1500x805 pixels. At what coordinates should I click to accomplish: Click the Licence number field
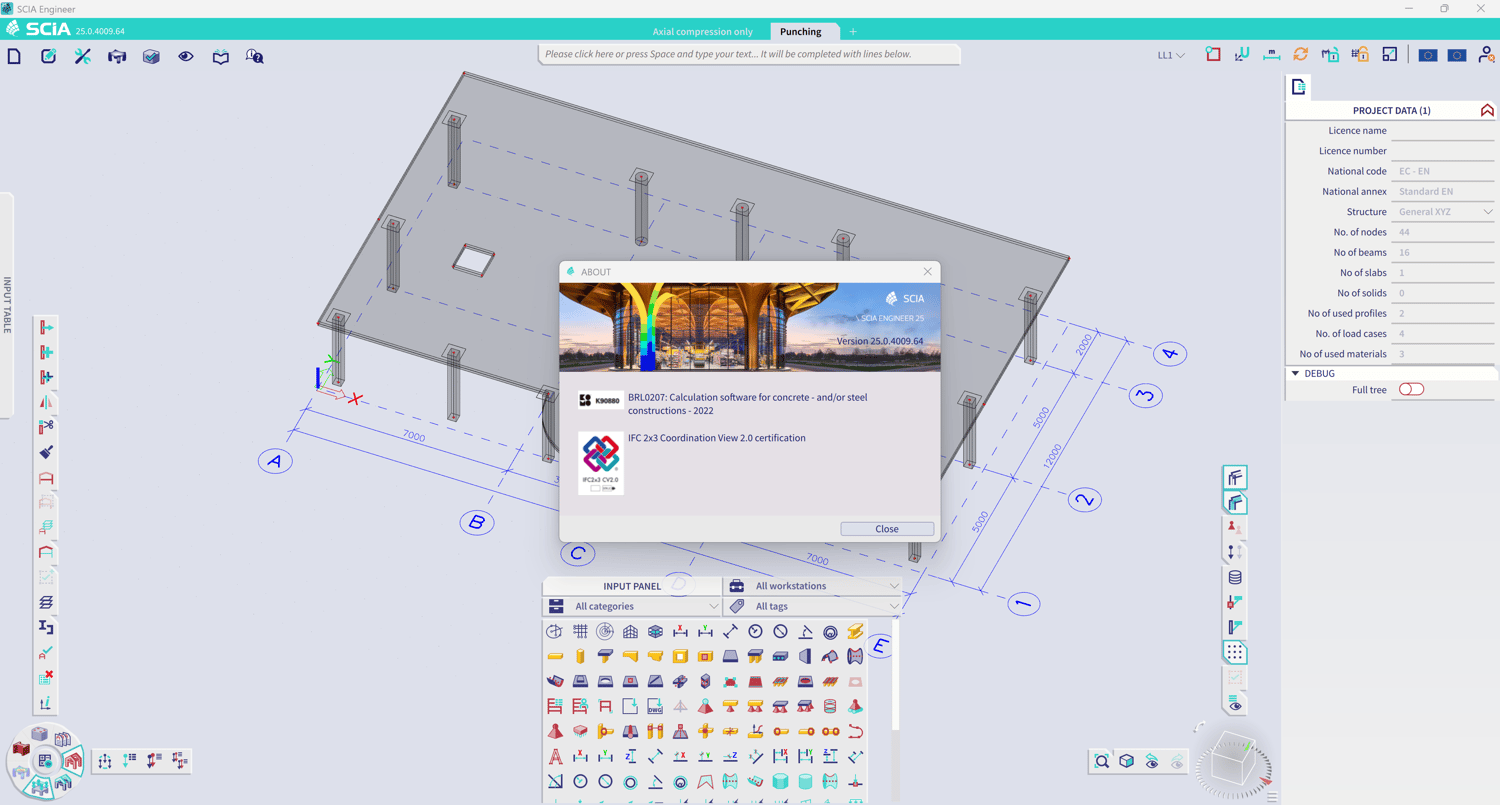(x=1444, y=151)
